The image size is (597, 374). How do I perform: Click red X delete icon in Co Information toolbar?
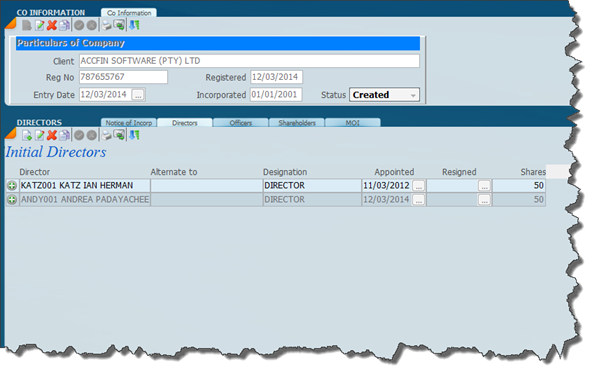[52, 26]
